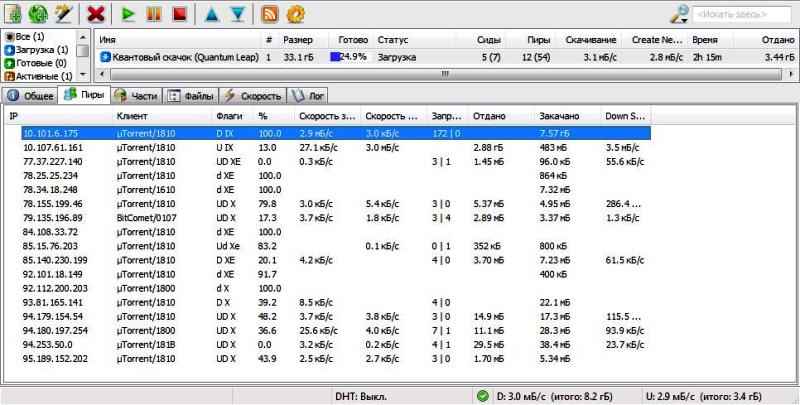This screenshot has height=405, width=800.
Task: Click torrent list scroll right arrow
Action: [x=791, y=74]
